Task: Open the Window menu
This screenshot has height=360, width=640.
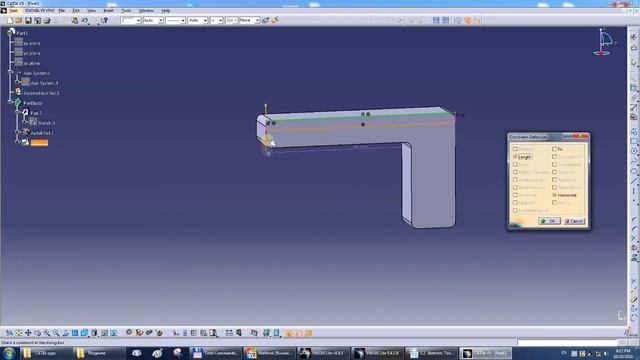Action: (147, 11)
